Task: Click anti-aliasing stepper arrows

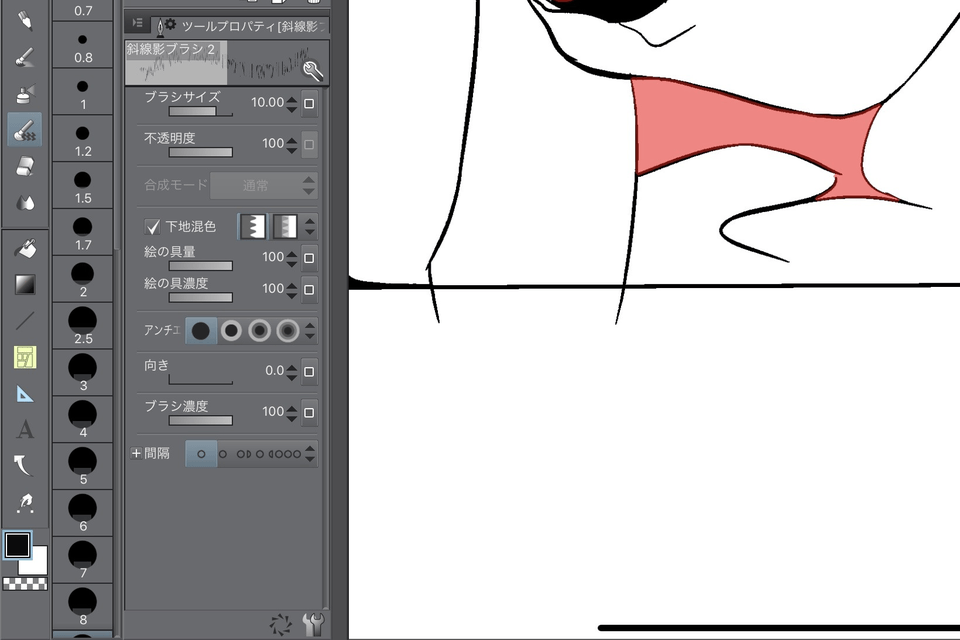Action: [310, 331]
